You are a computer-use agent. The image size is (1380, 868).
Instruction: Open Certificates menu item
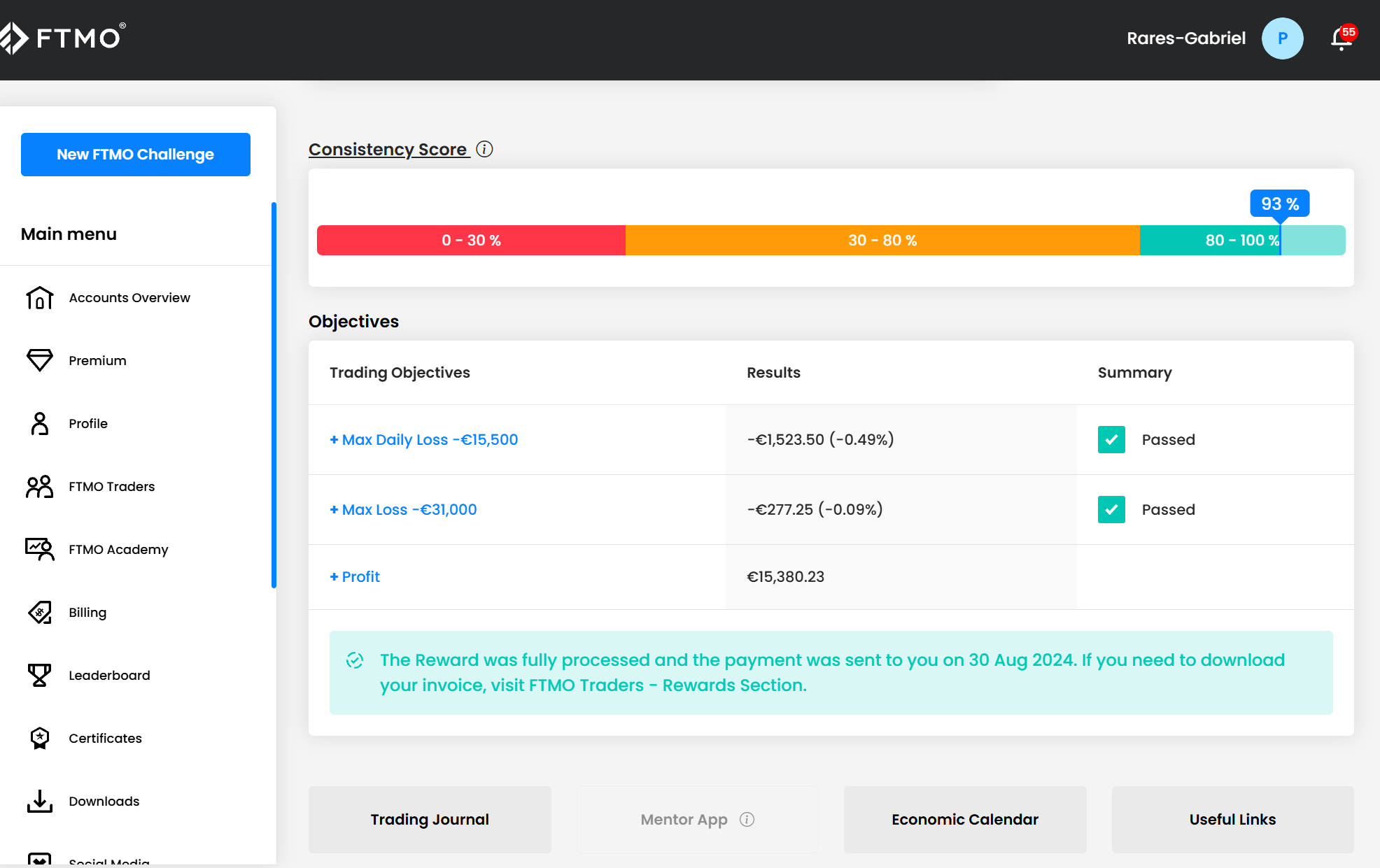(105, 738)
